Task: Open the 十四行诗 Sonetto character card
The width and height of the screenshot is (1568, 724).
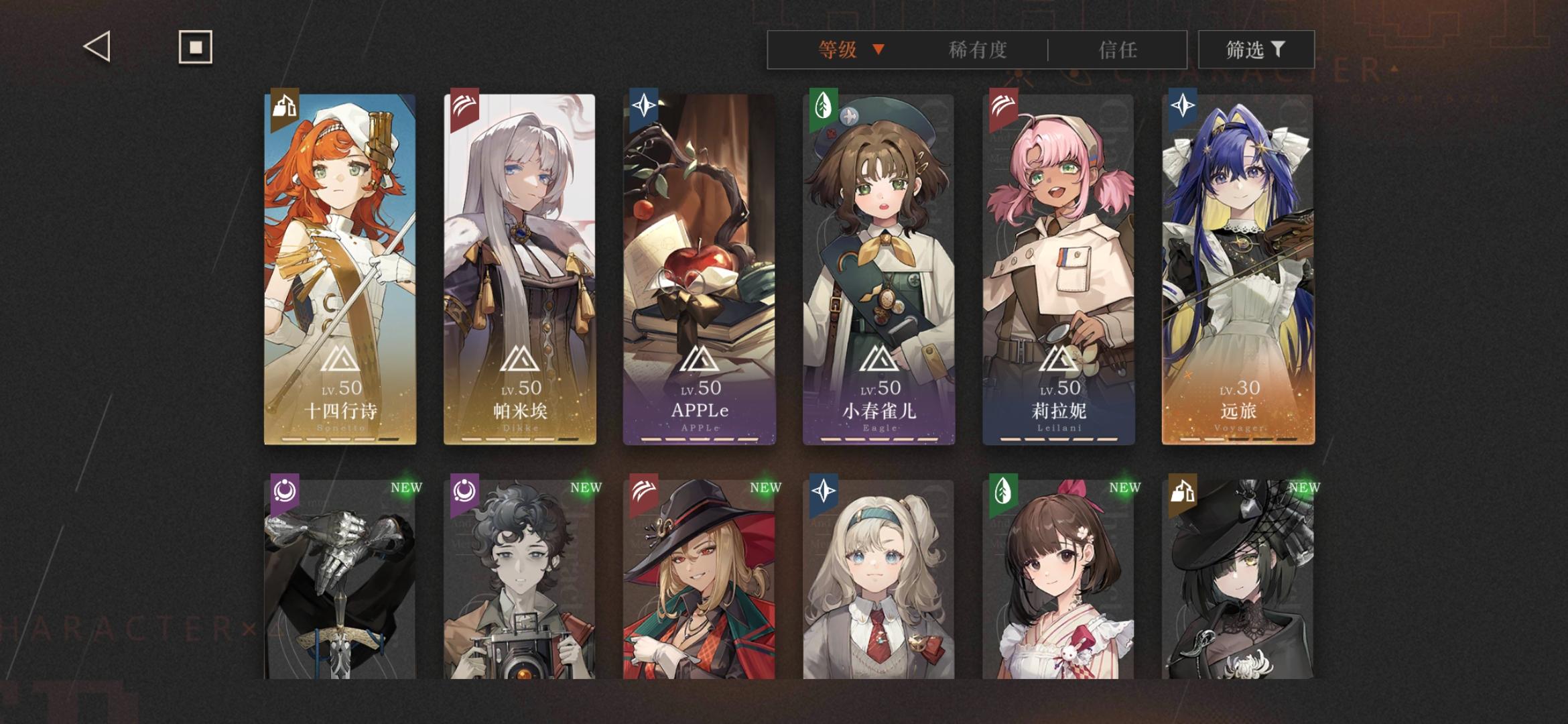Action: pos(340,269)
